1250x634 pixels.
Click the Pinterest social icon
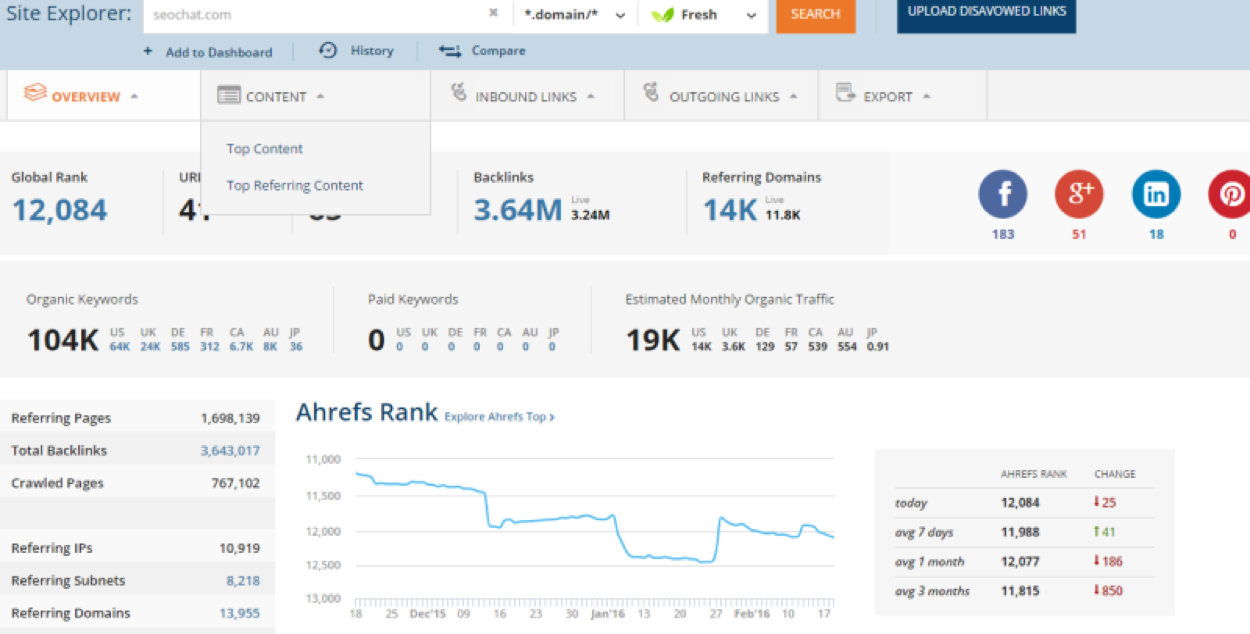pos(1231,195)
